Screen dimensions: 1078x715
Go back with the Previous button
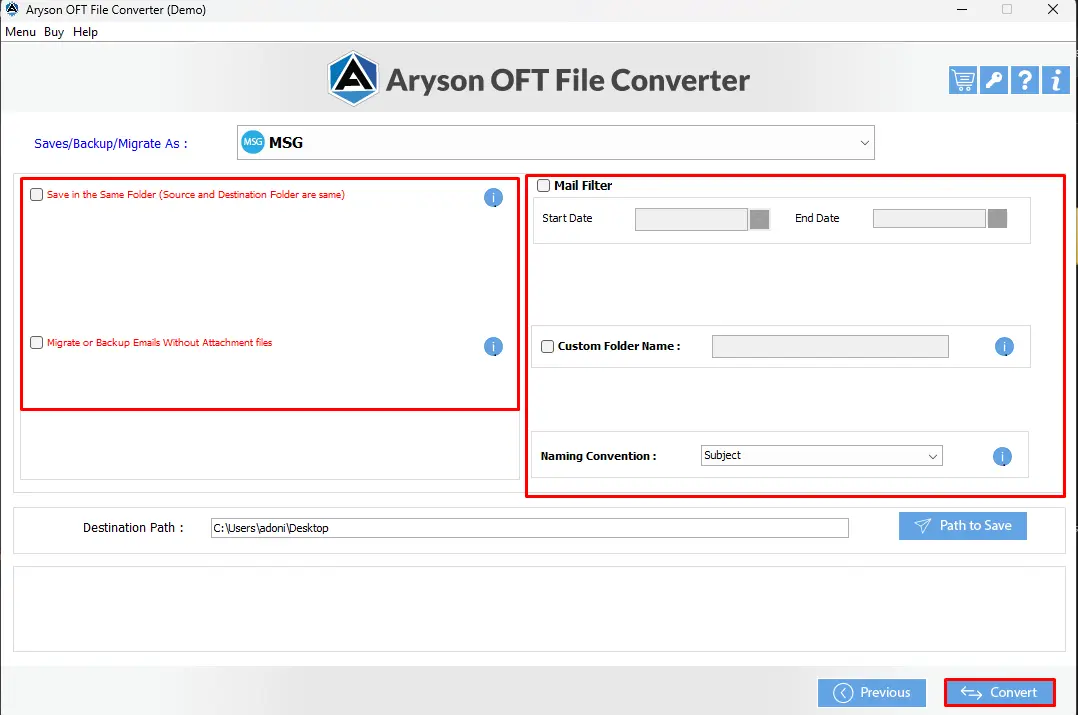[872, 692]
